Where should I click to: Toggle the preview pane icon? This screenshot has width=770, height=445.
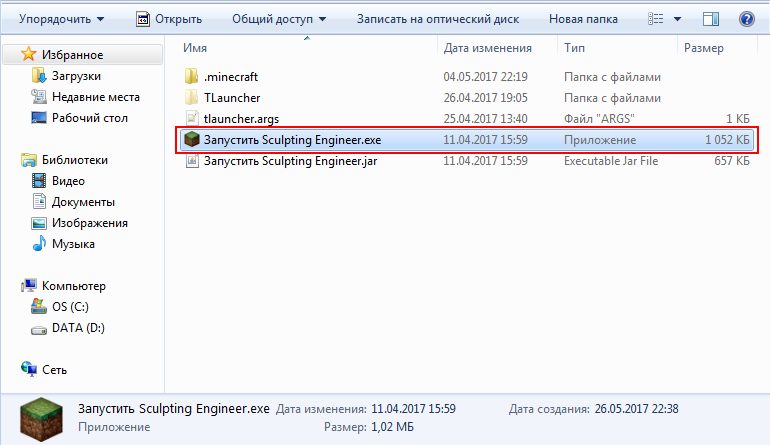point(712,18)
